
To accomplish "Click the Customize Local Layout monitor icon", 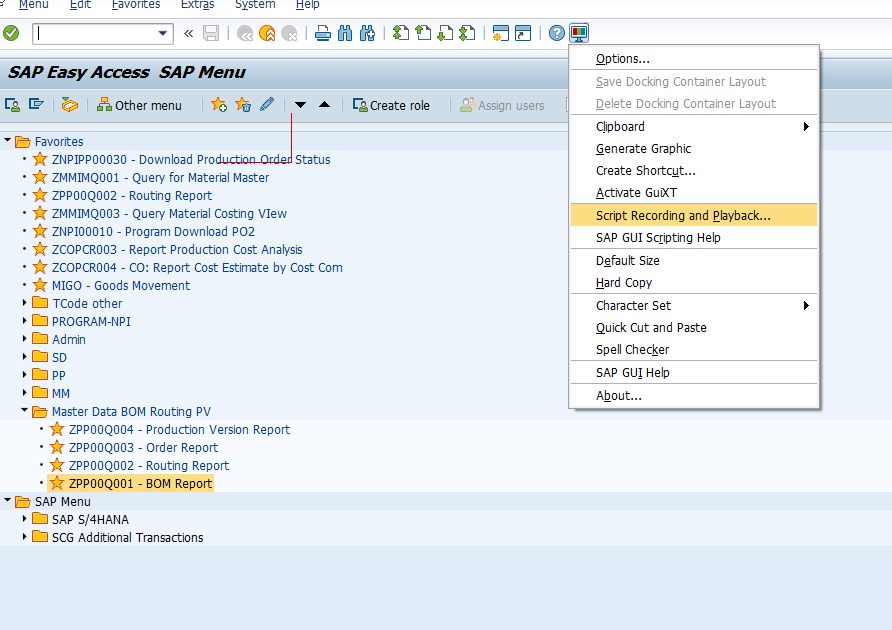I will [x=579, y=33].
